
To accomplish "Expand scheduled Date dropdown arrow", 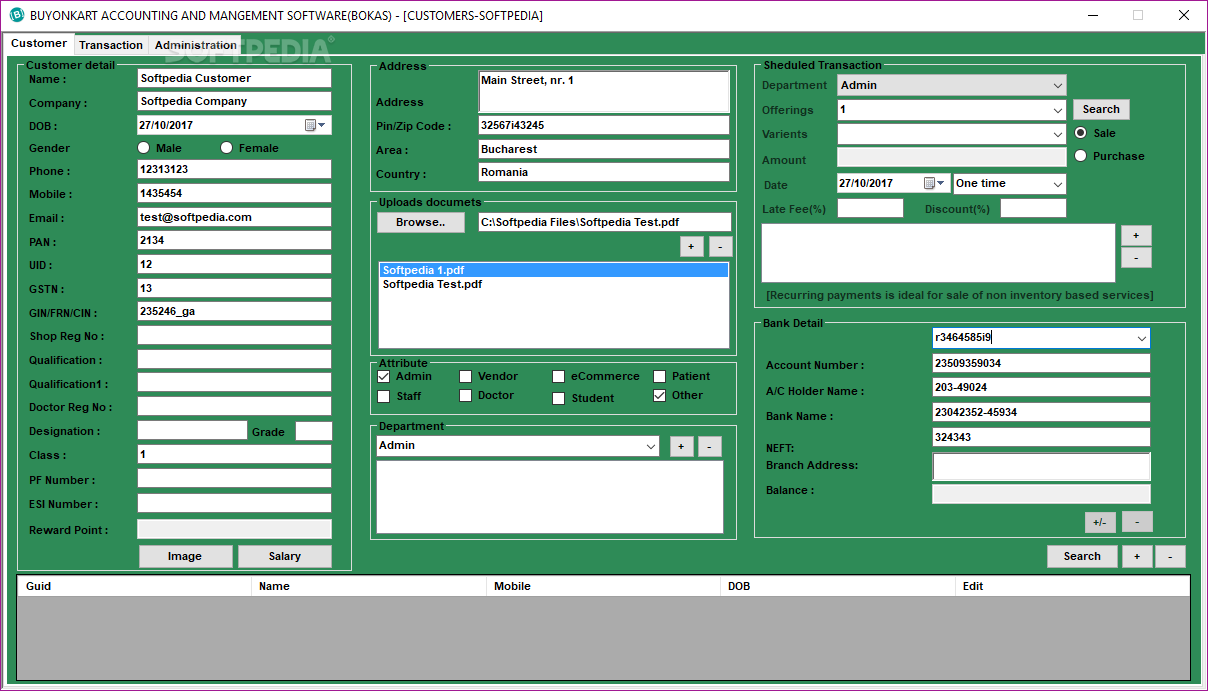I will pyautogui.click(x=942, y=183).
